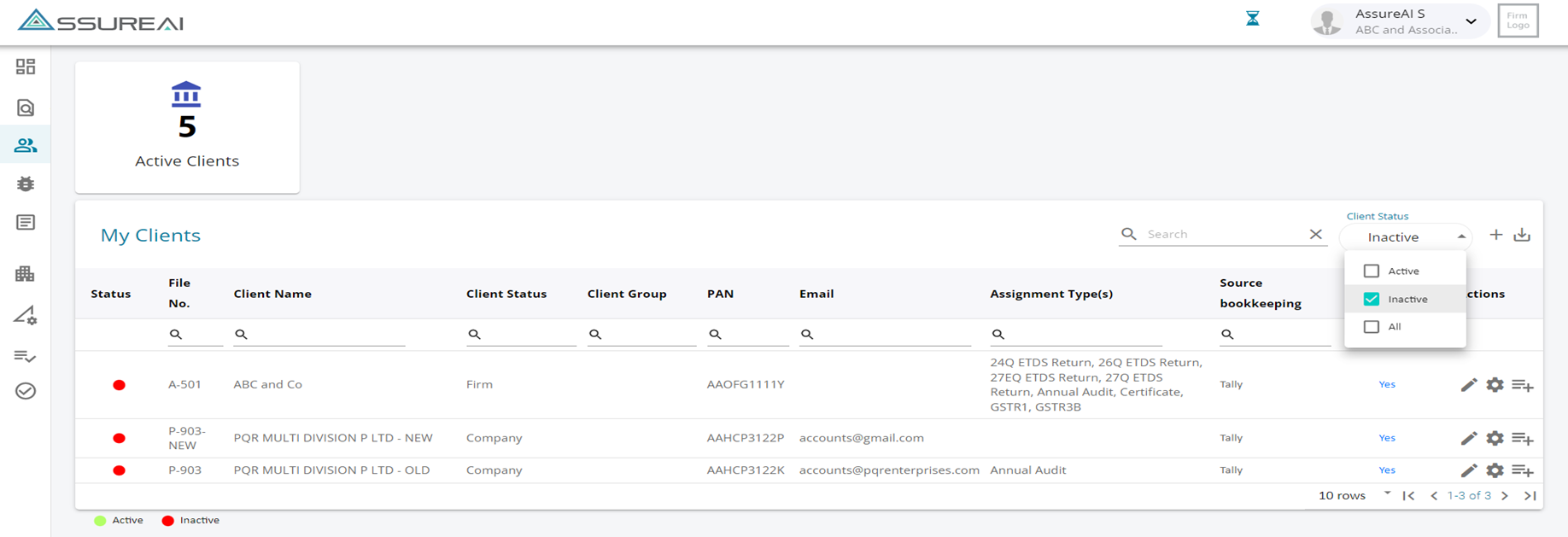Screen dimensions: 1568x537
Task: Check the All status checkbox
Action: [x=1372, y=327]
